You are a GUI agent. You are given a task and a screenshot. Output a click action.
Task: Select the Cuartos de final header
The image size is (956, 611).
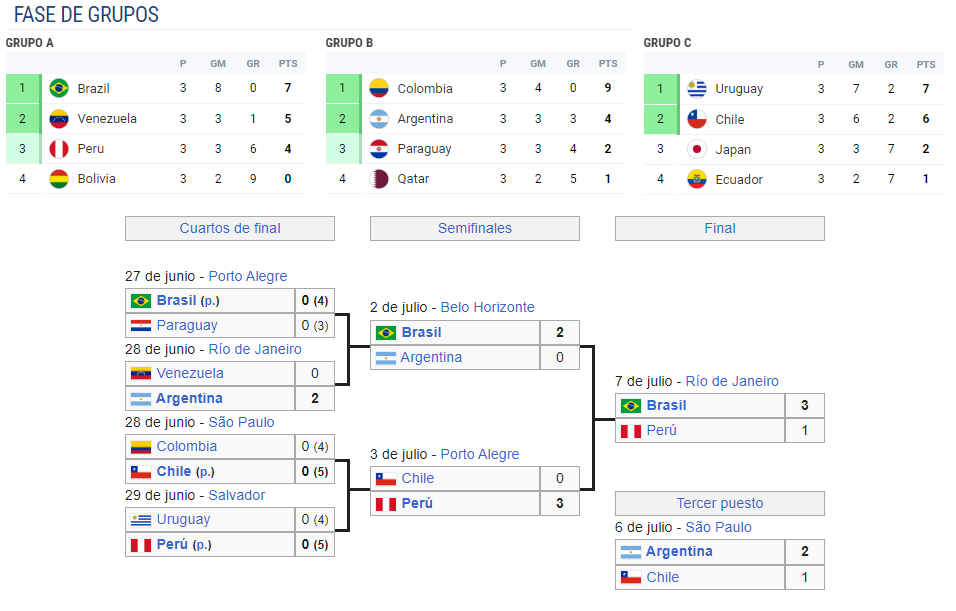tap(230, 228)
